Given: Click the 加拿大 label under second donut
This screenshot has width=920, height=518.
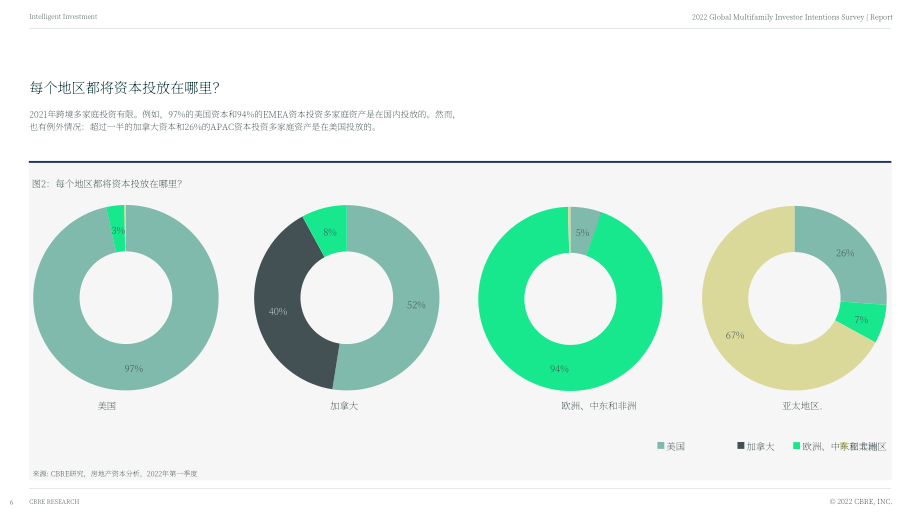Looking at the screenshot, I should pos(344,405).
